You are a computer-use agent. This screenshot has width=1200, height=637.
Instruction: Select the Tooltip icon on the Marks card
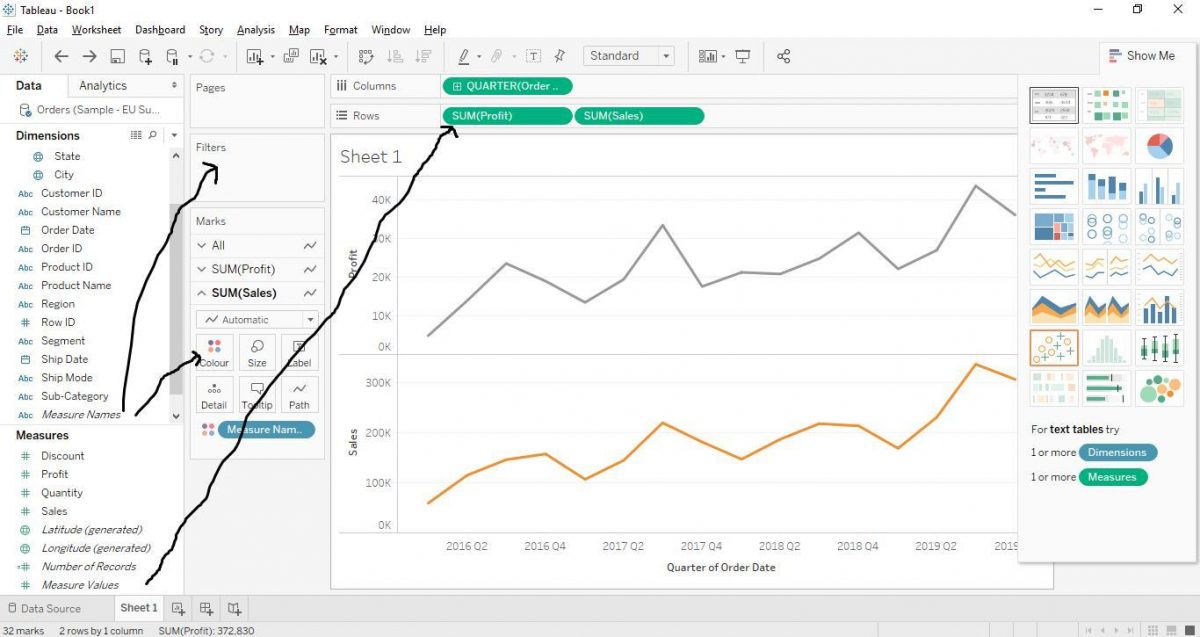[256, 394]
